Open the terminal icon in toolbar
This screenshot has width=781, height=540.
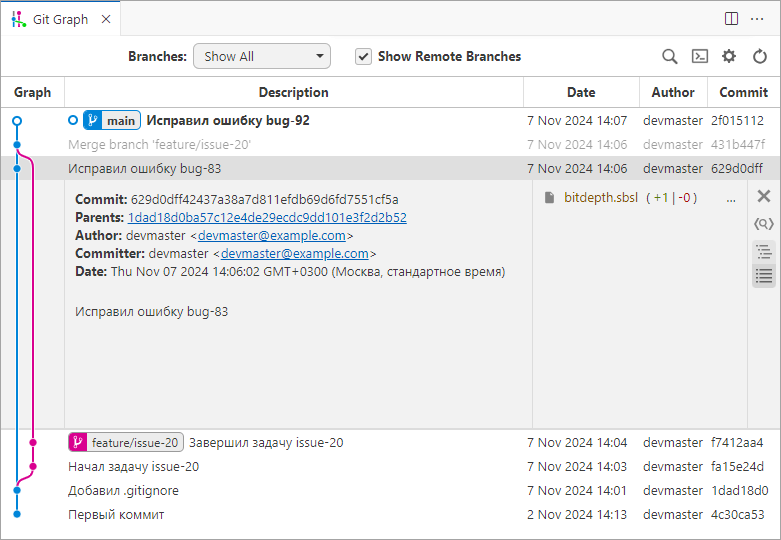(700, 57)
